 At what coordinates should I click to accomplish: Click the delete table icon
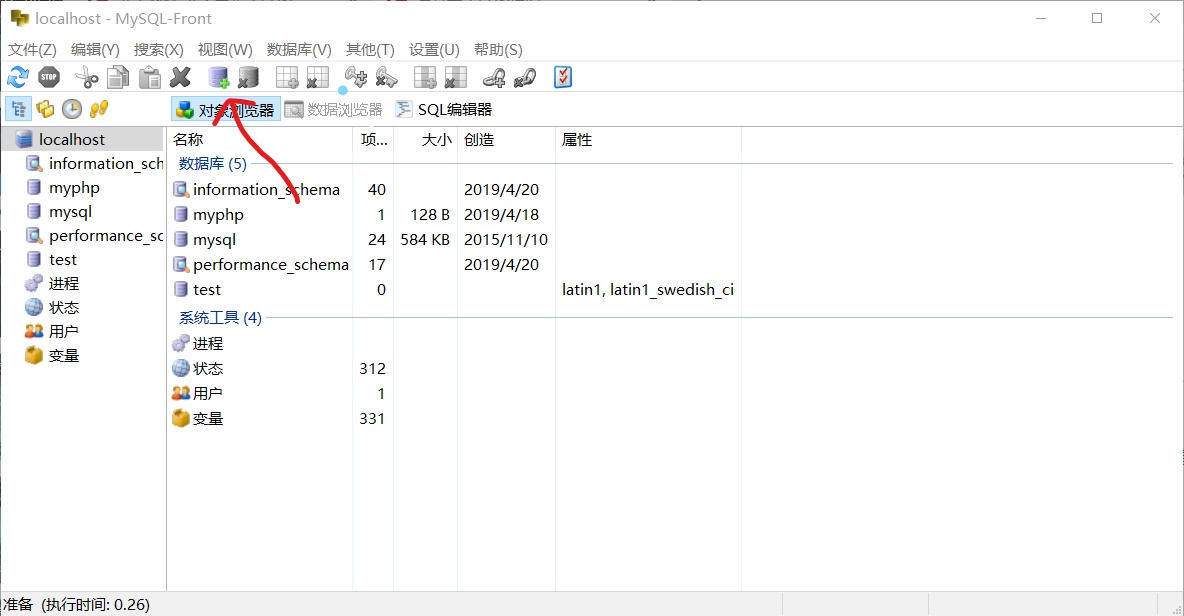pyautogui.click(x=317, y=77)
